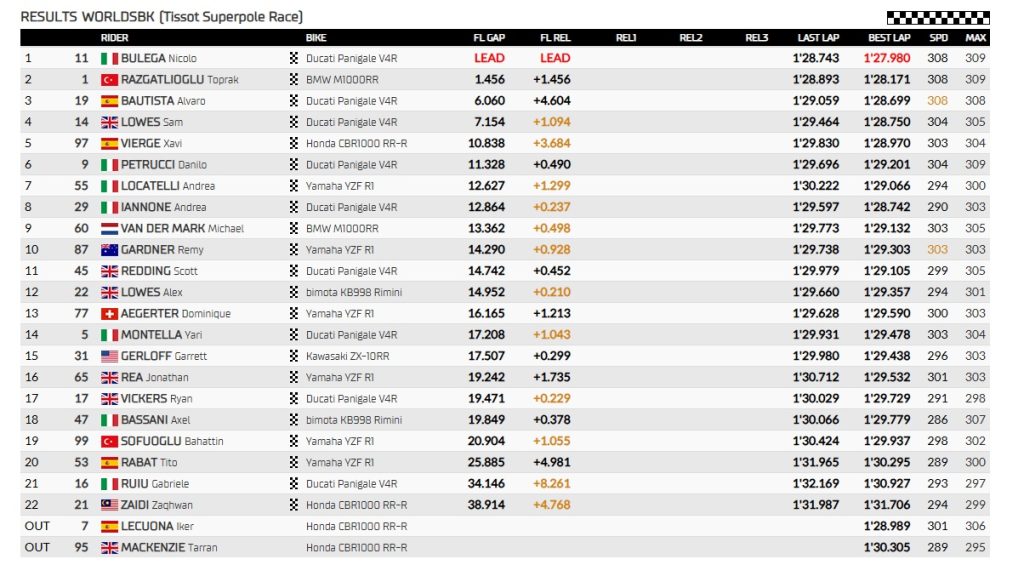This screenshot has width=1024, height=582.
Task: Click the Italian flag beside Bulega Nicolo
Action: click(109, 58)
